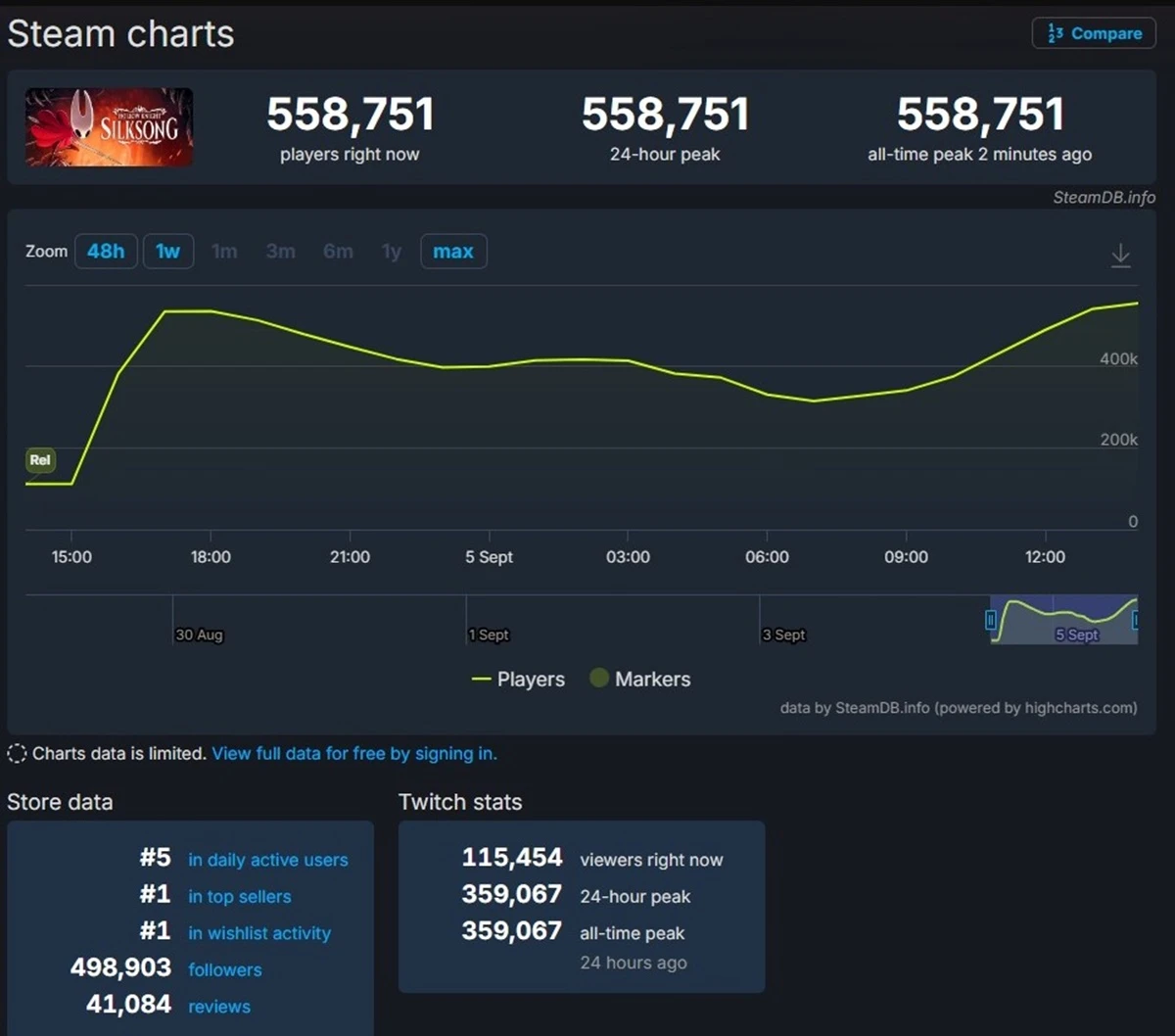The image size is (1175, 1036).
Task: Open the "in daily active users" link
Action: 267,860
